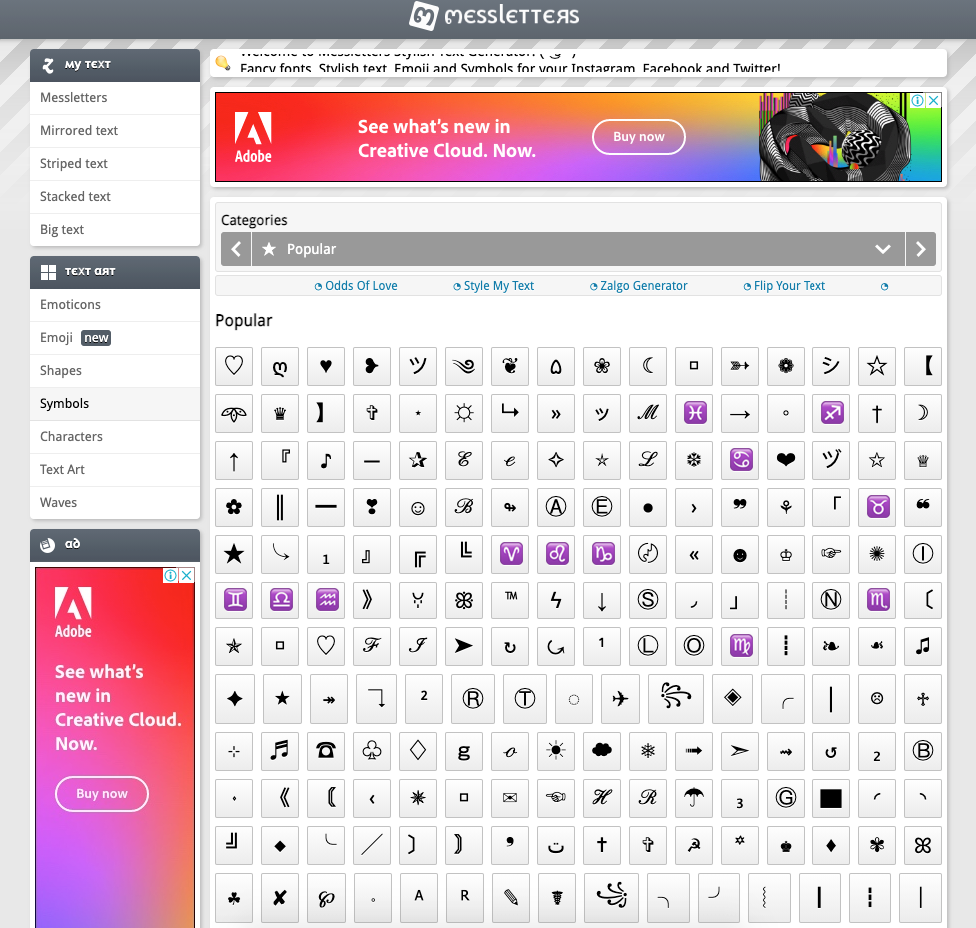The height and width of the screenshot is (928, 976).
Task: Open Text Art sidebar item
Action: click(115, 469)
